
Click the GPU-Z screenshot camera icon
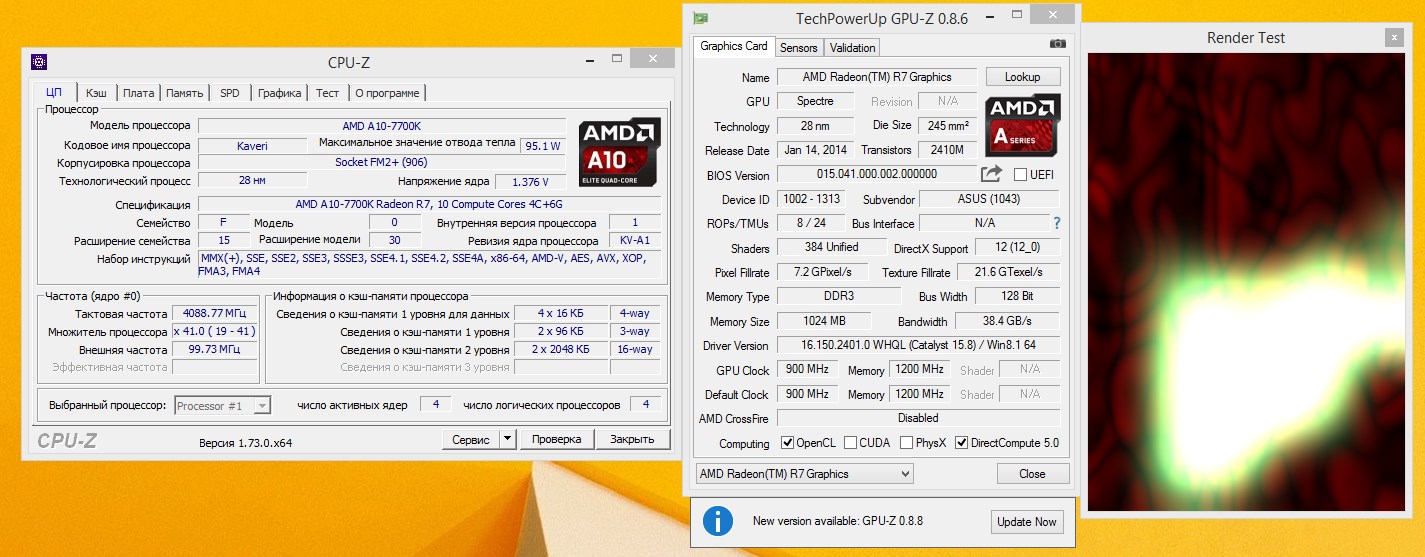[x=1058, y=45]
